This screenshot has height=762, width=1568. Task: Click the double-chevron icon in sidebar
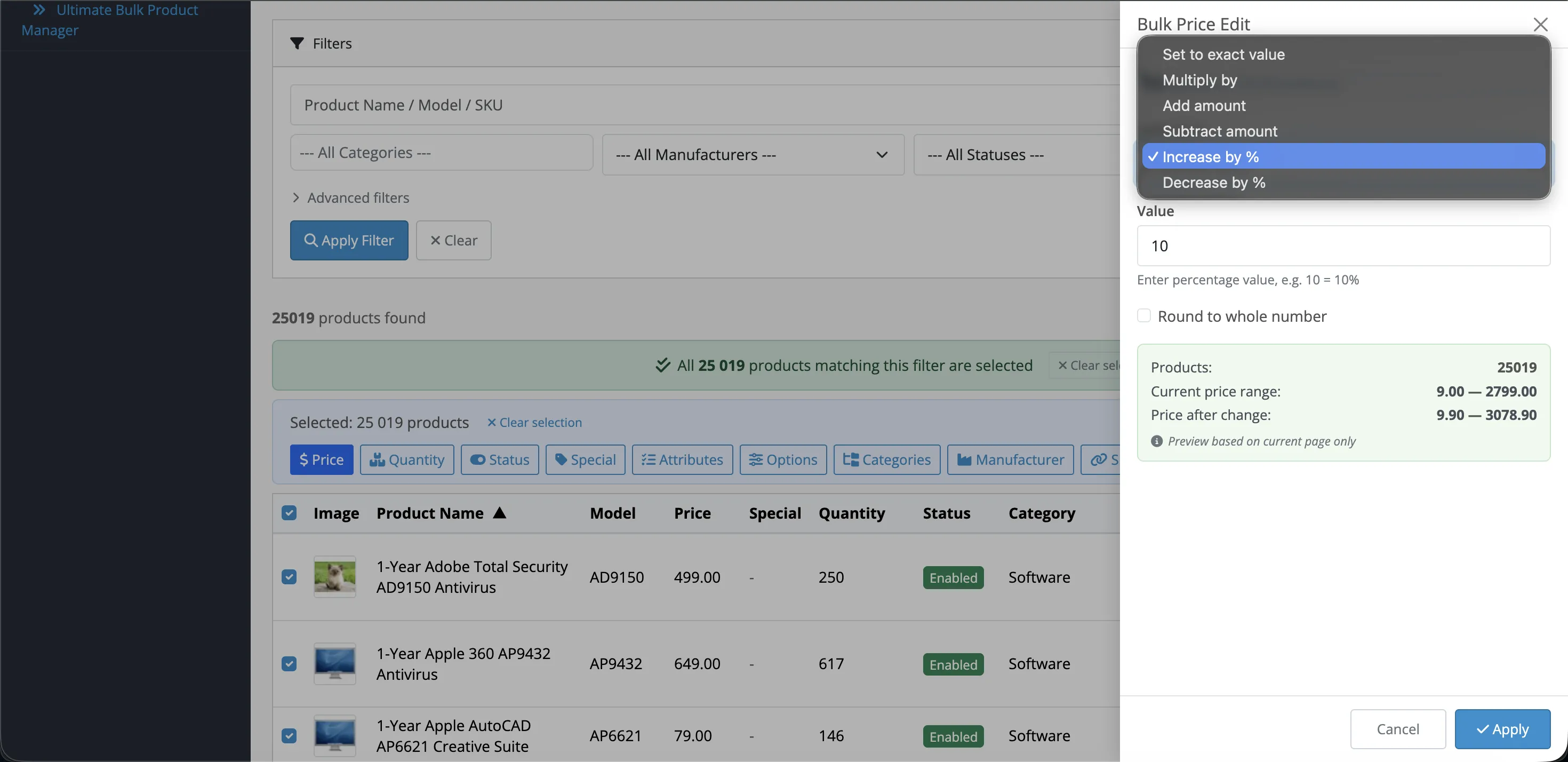pos(39,10)
